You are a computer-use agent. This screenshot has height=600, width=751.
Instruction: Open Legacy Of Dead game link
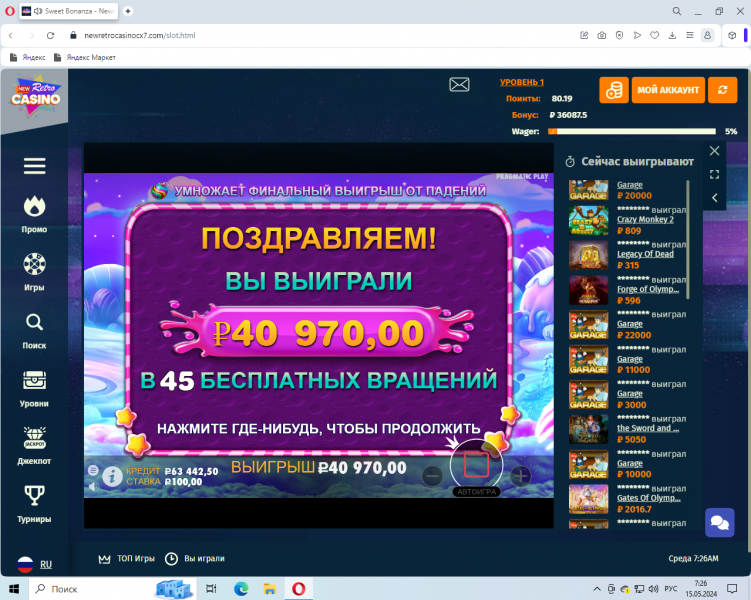pyautogui.click(x=645, y=254)
